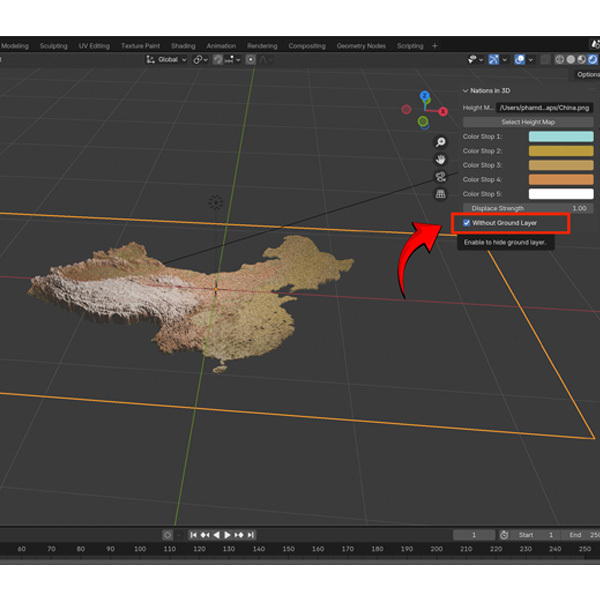Toggle the show overlays button

click(520, 60)
